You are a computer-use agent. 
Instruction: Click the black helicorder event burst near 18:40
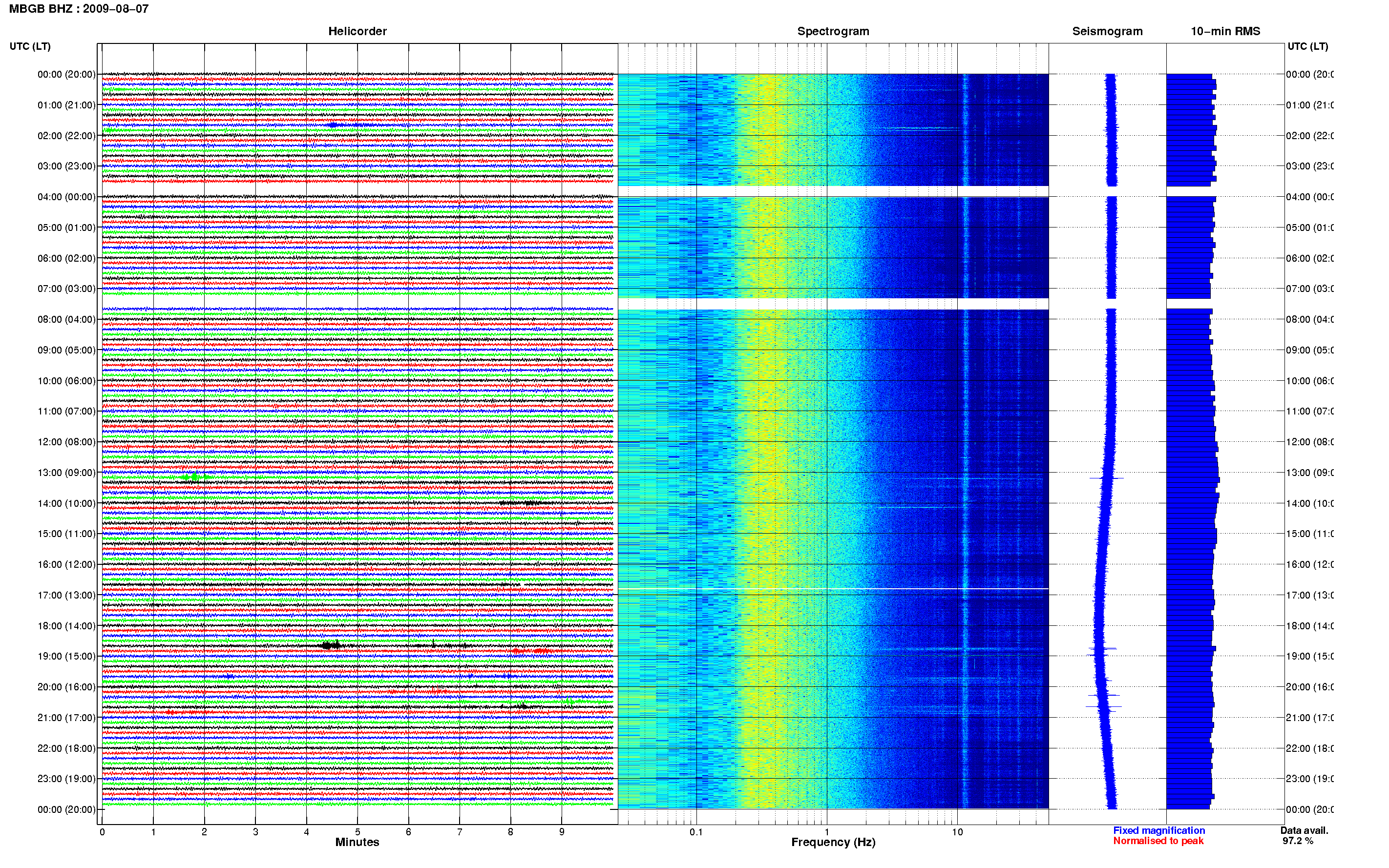coord(330,645)
